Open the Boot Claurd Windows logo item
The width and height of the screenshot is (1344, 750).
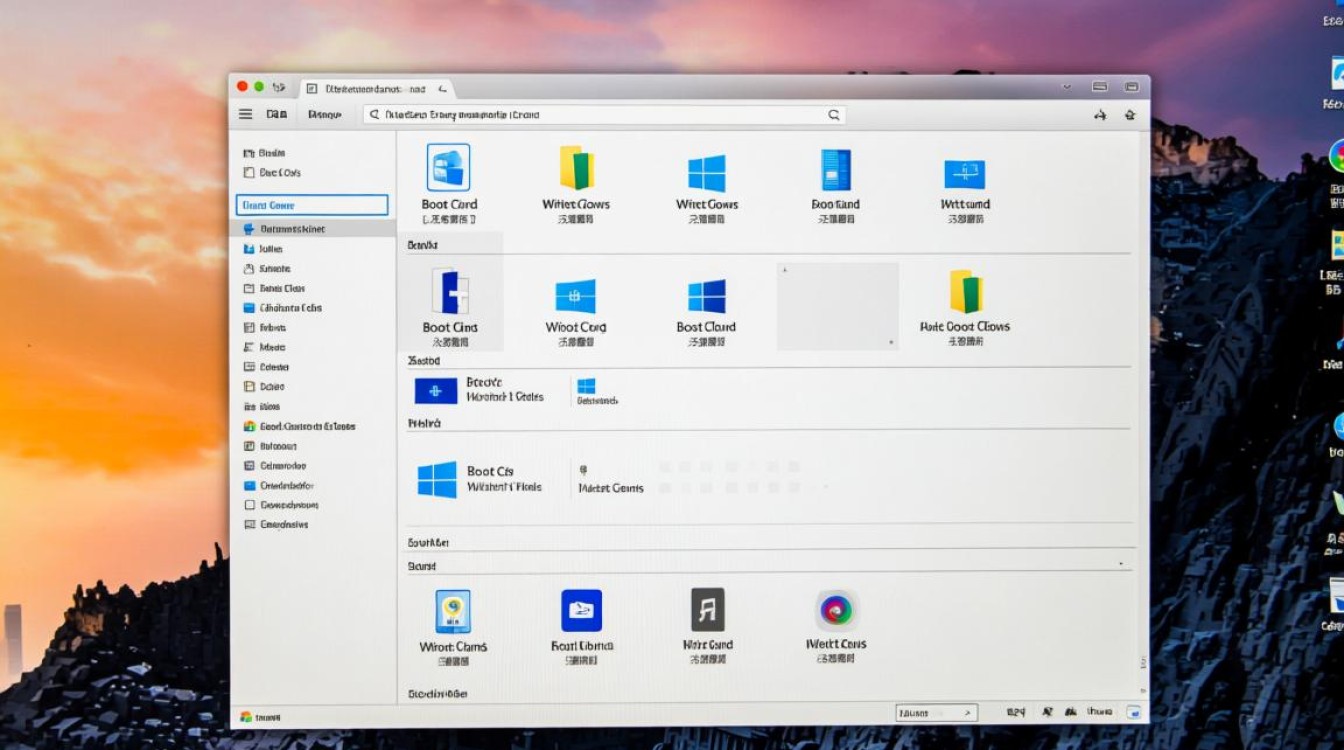coord(706,297)
